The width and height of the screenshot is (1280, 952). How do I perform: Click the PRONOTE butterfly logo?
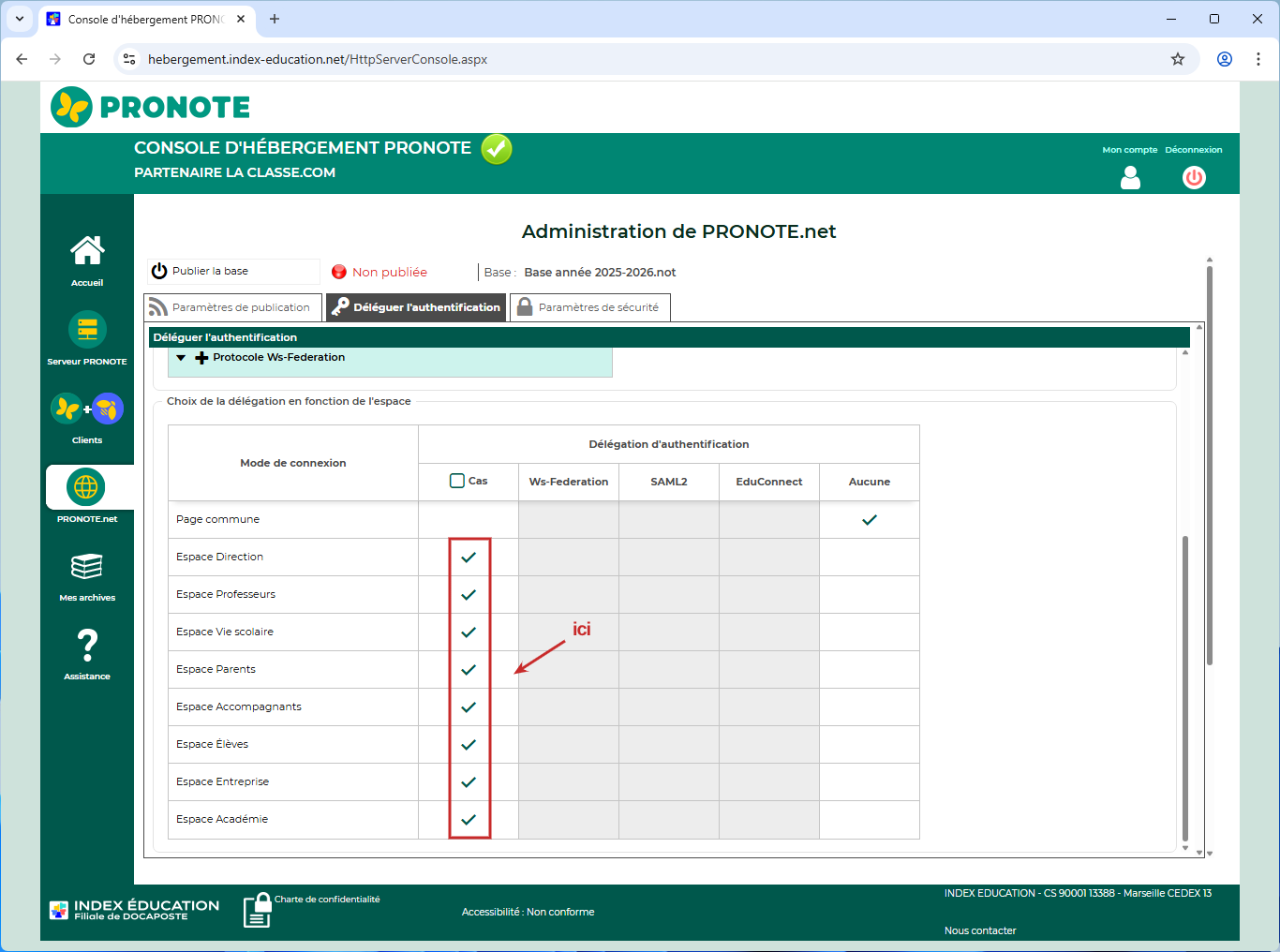[71, 107]
